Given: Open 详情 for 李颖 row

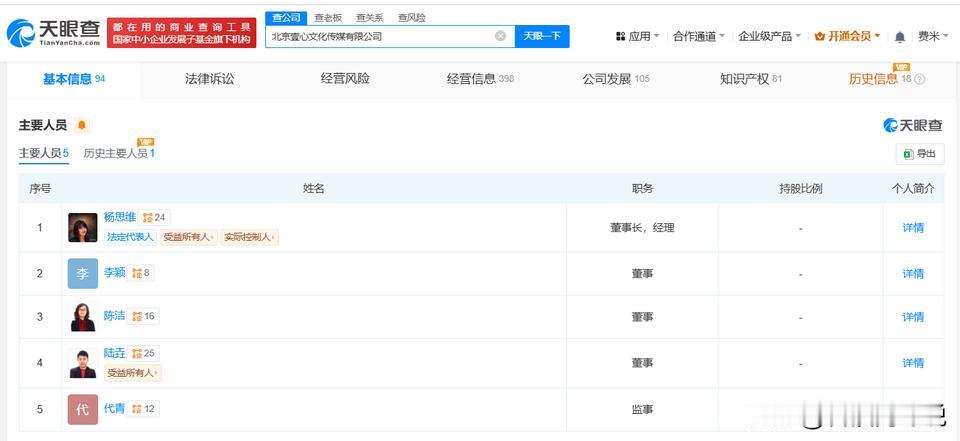Looking at the screenshot, I should (x=913, y=274).
